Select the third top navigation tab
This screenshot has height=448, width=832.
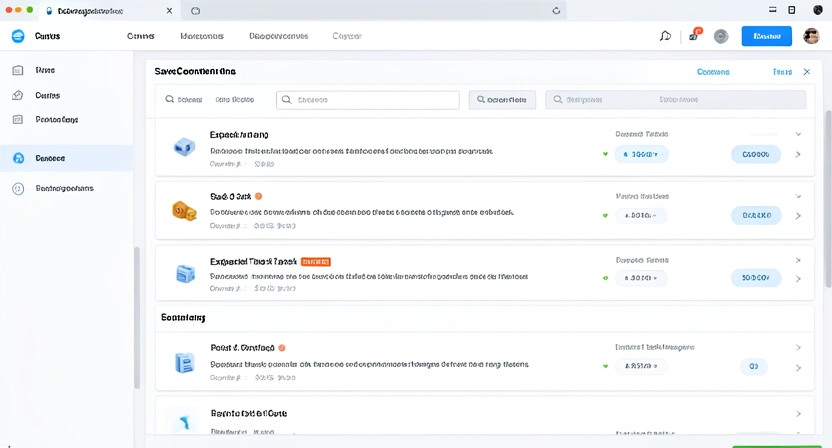(x=279, y=36)
